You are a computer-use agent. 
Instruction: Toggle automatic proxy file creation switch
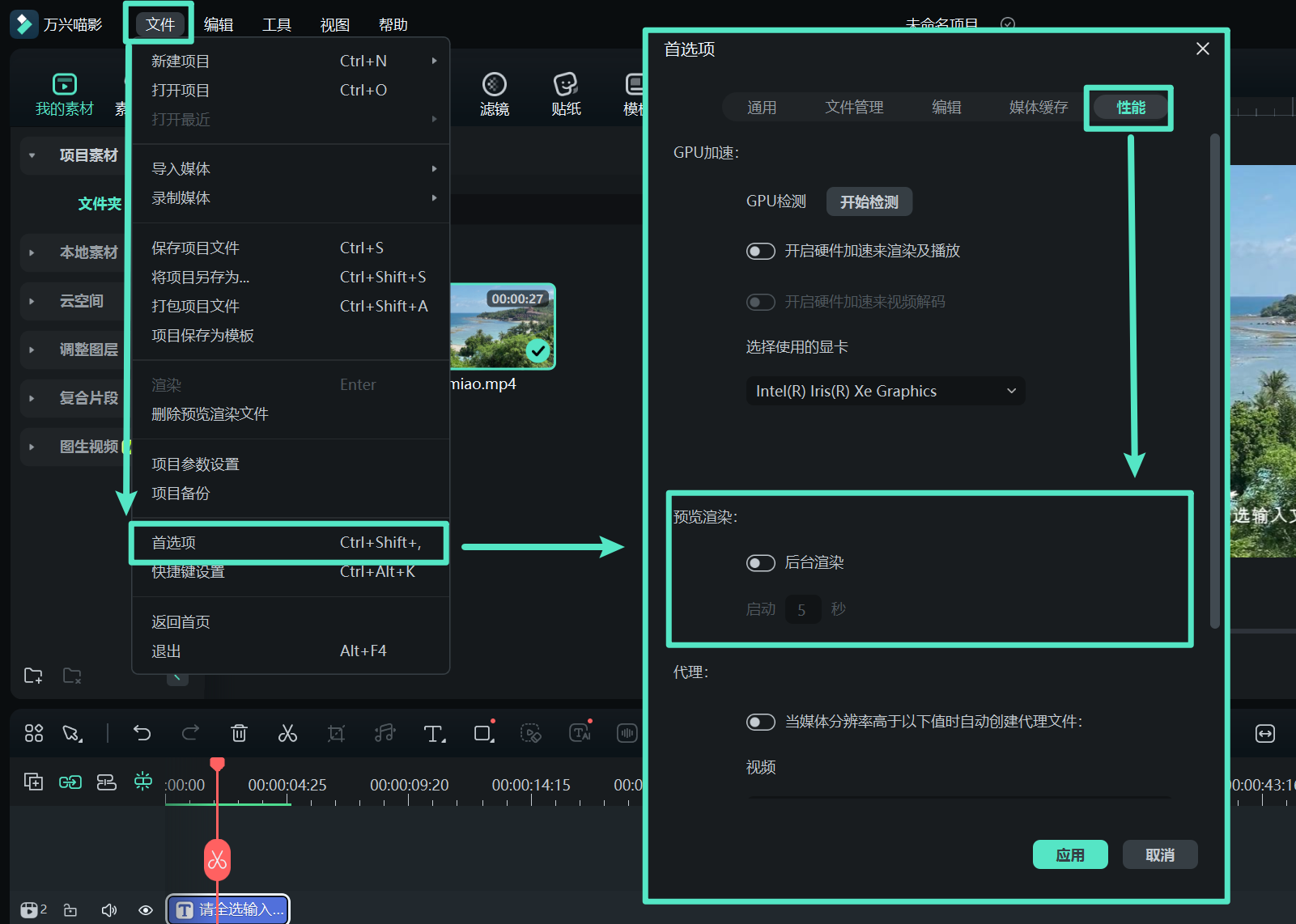pos(760,721)
